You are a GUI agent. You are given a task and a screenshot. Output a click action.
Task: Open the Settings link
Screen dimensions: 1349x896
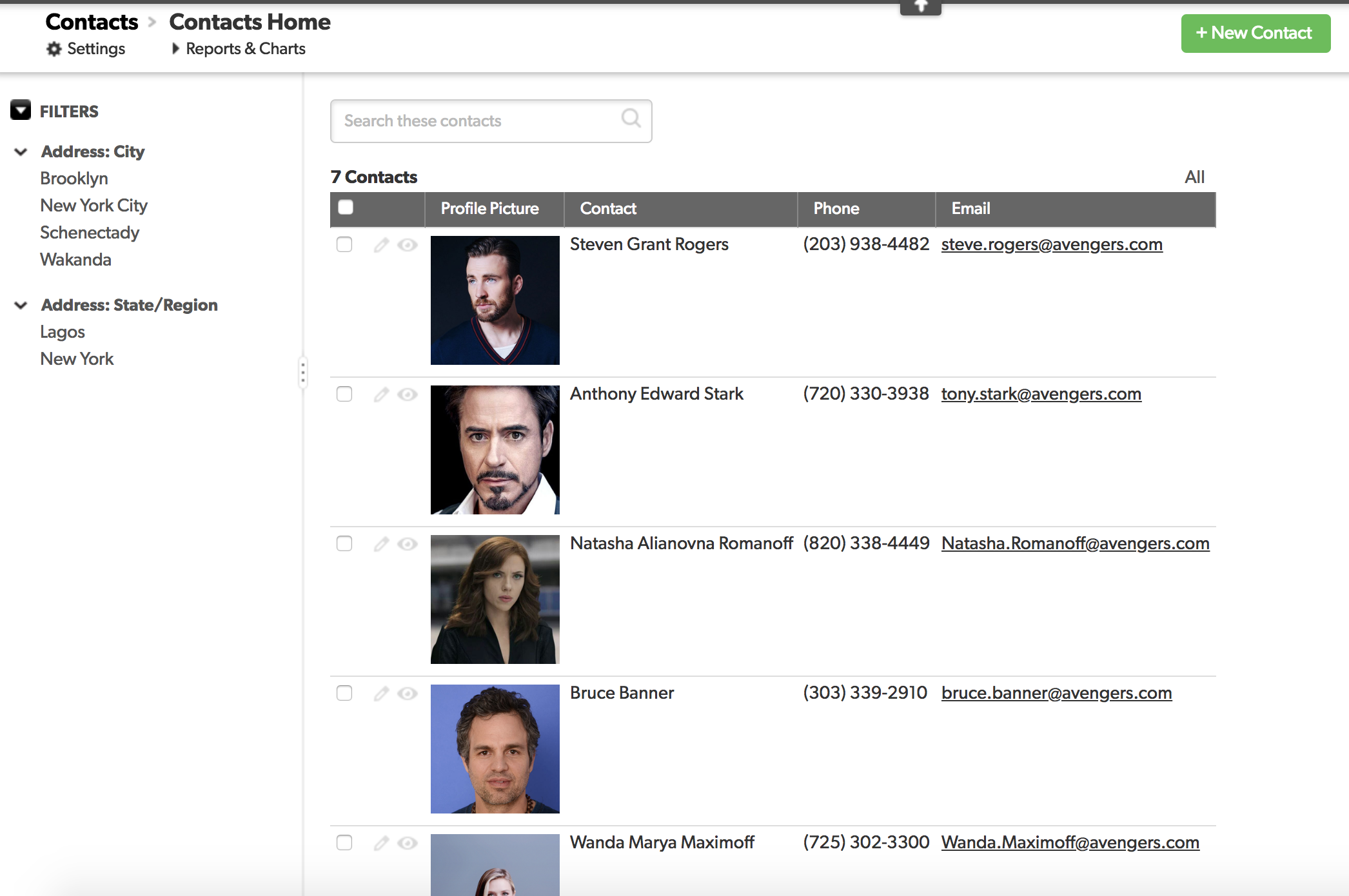click(96, 49)
